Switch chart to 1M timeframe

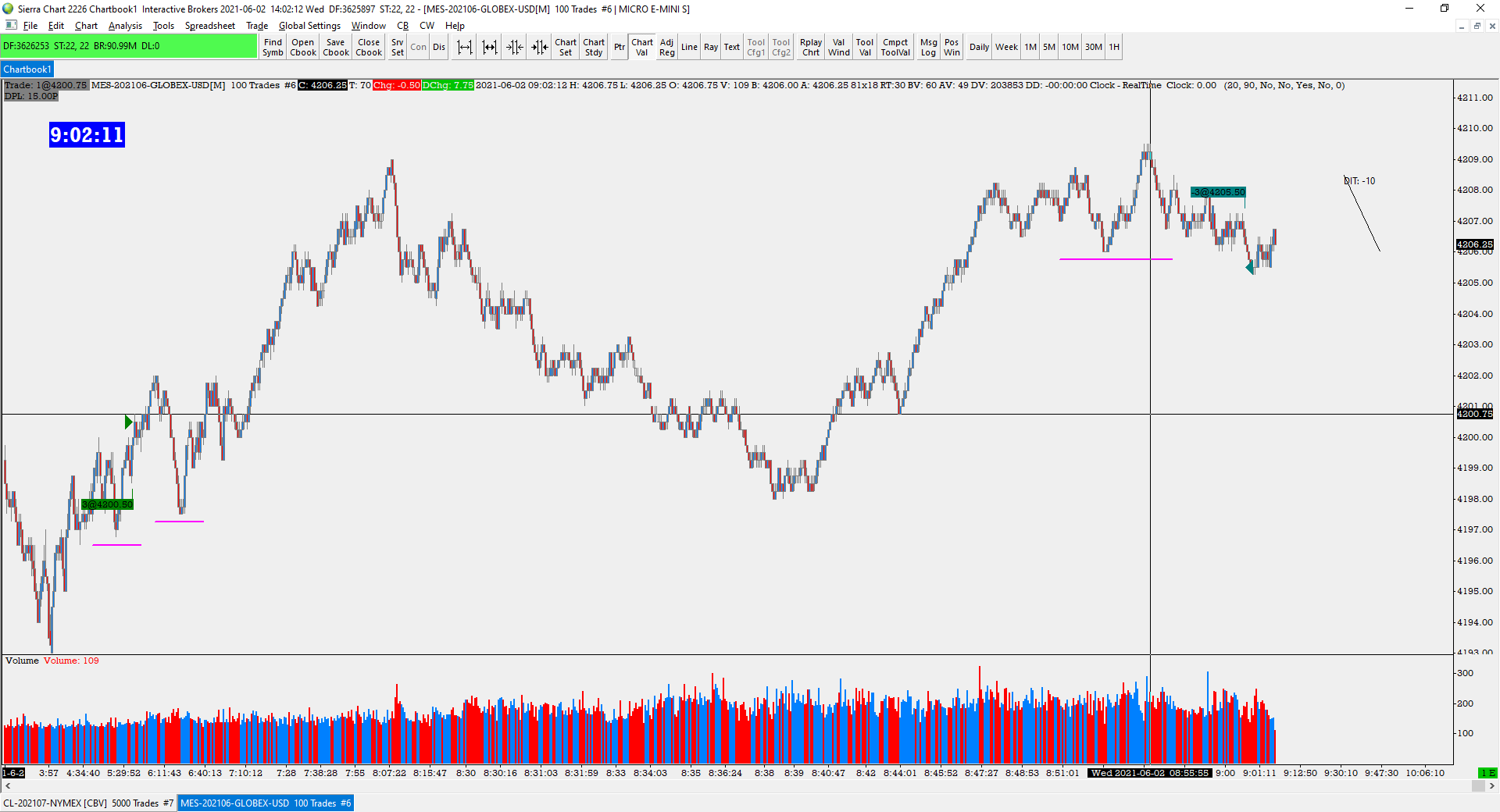pos(1030,48)
